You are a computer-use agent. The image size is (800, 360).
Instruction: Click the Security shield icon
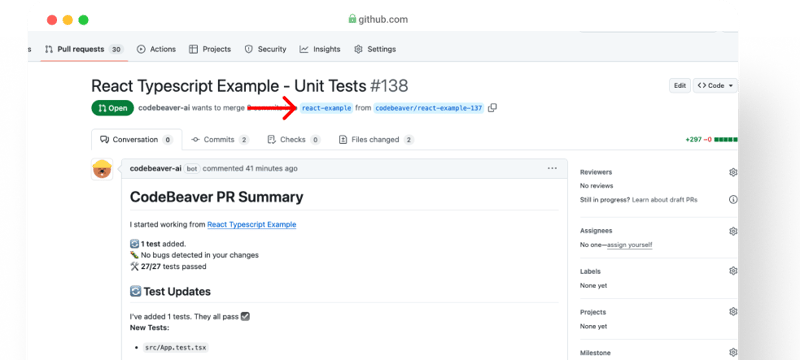pos(249,49)
